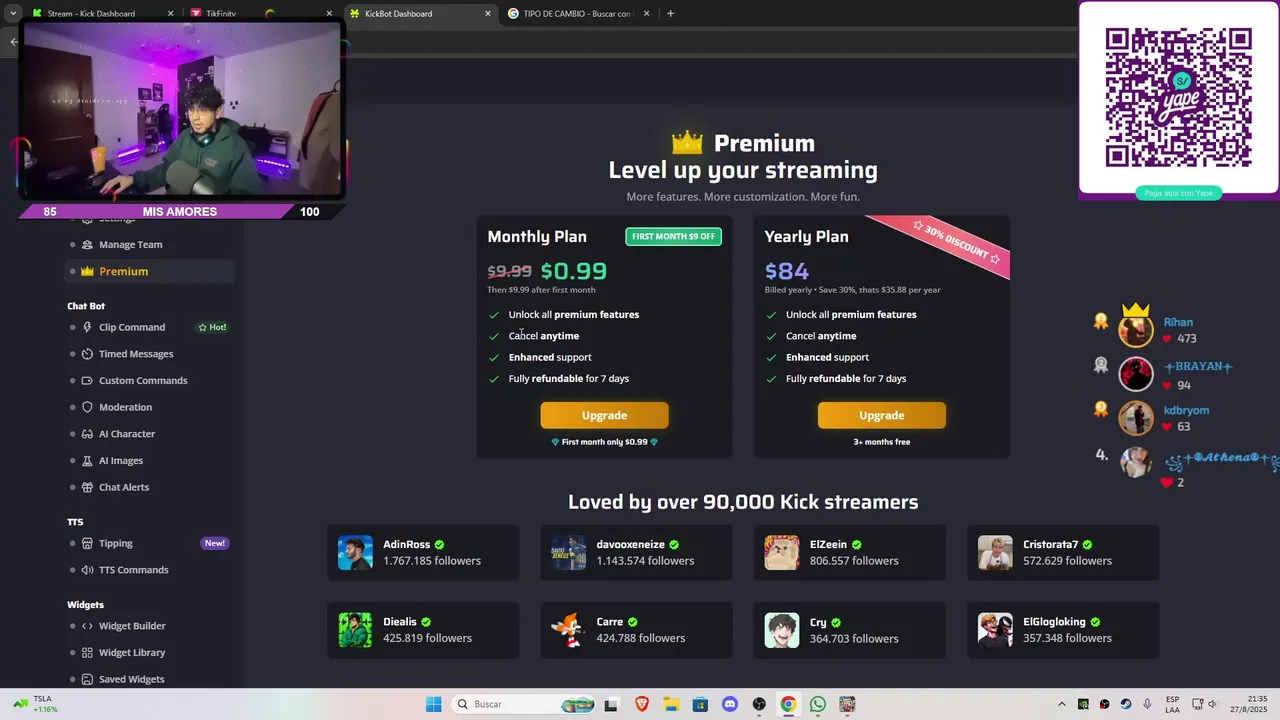Click 'Then $9.99 after first month' text
1280x720 pixels.
(x=541, y=290)
